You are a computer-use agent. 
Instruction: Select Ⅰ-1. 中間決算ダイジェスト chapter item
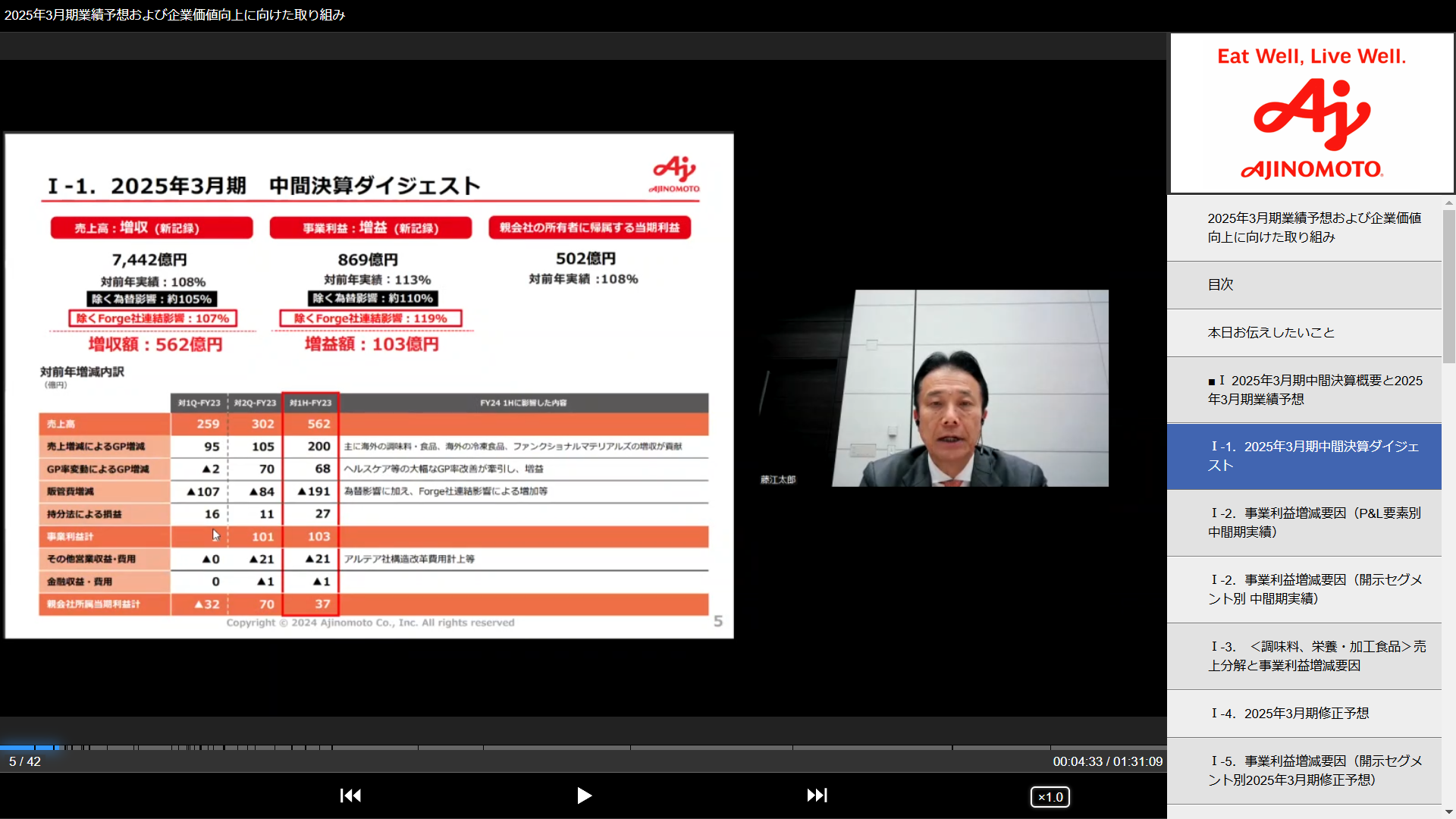[1304, 456]
